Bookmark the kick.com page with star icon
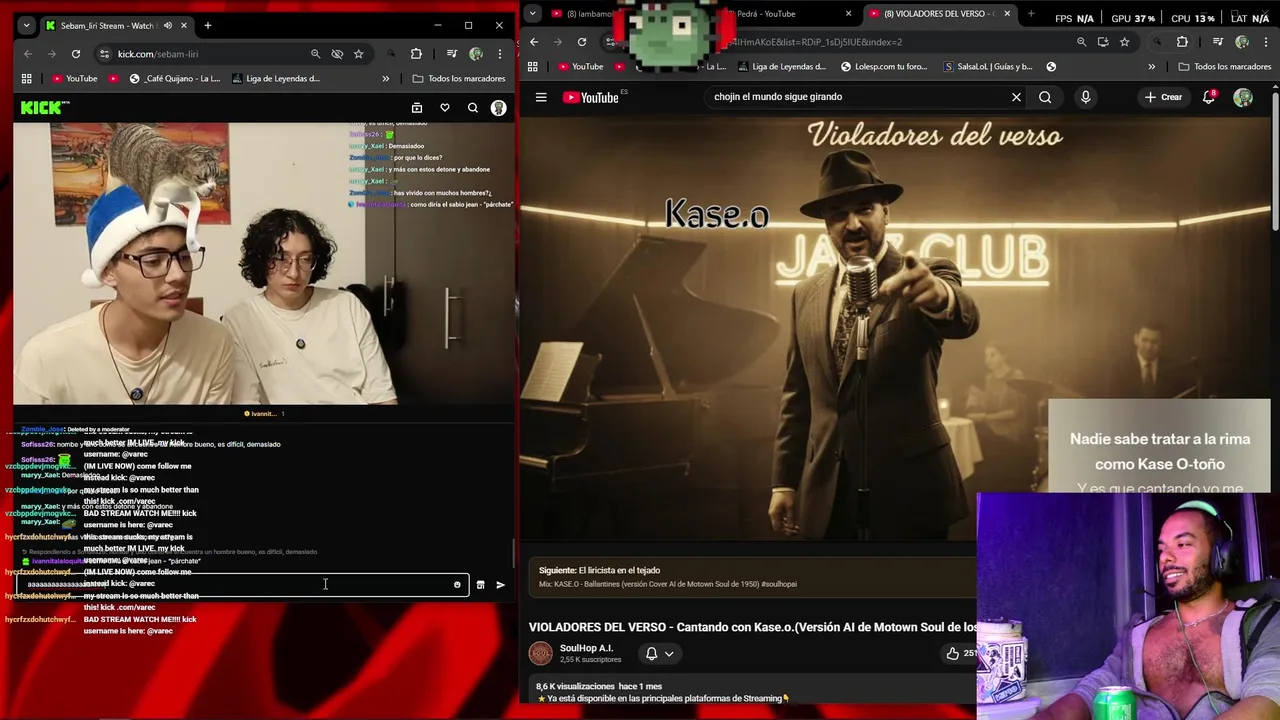1280x720 pixels. [358, 54]
